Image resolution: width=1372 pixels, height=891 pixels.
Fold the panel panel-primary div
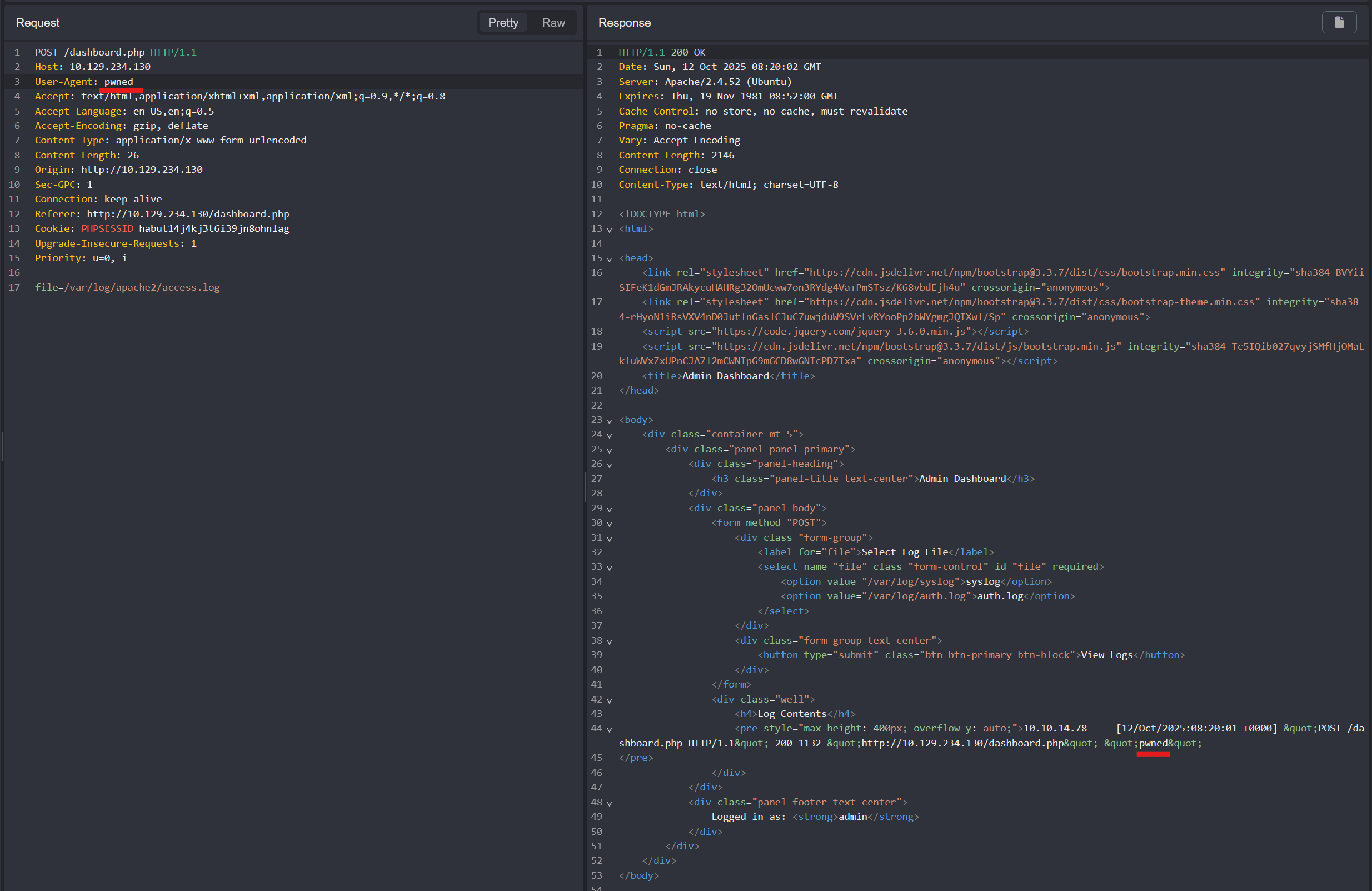pos(610,450)
